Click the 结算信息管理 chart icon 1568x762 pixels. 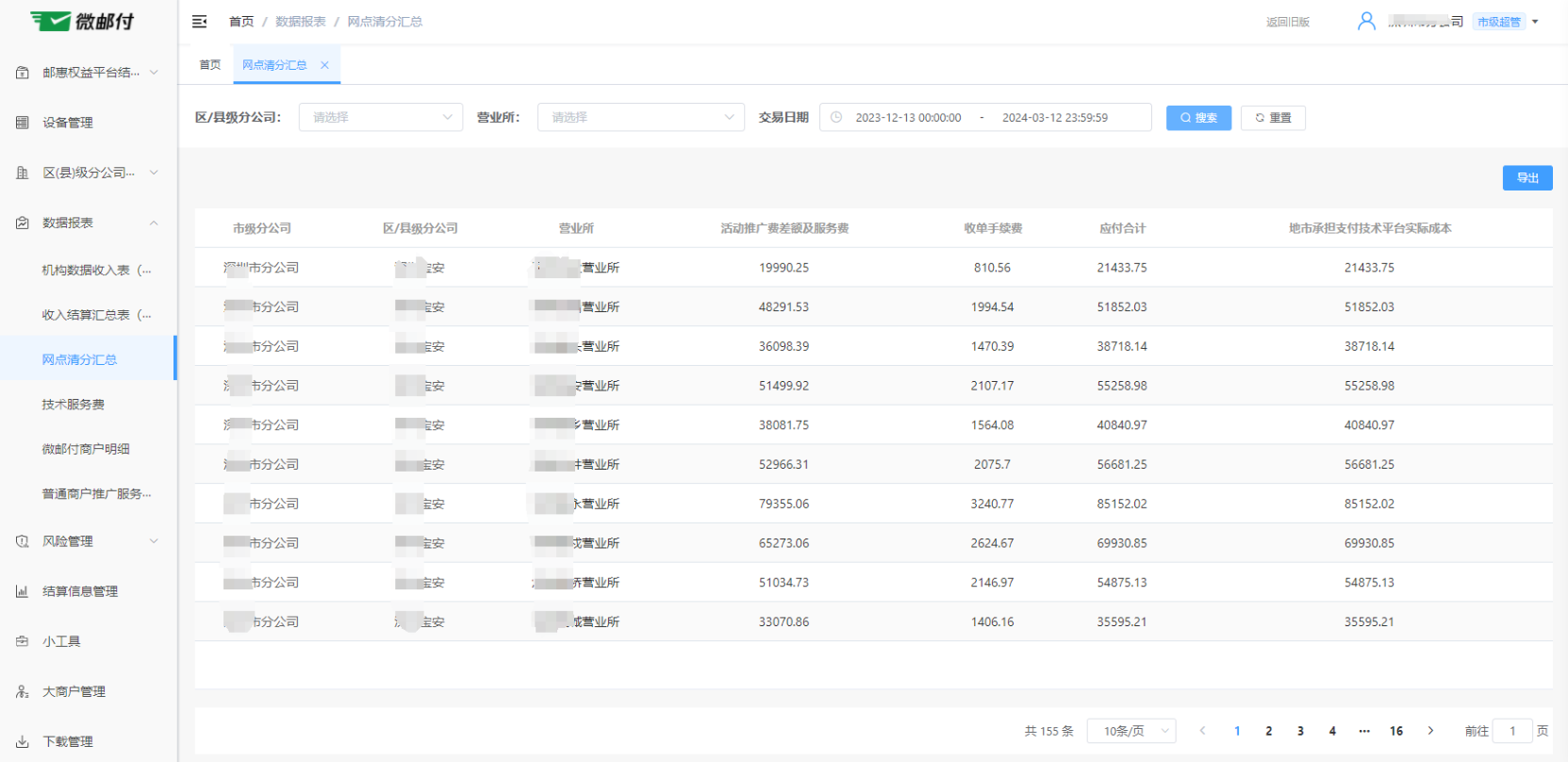[23, 591]
